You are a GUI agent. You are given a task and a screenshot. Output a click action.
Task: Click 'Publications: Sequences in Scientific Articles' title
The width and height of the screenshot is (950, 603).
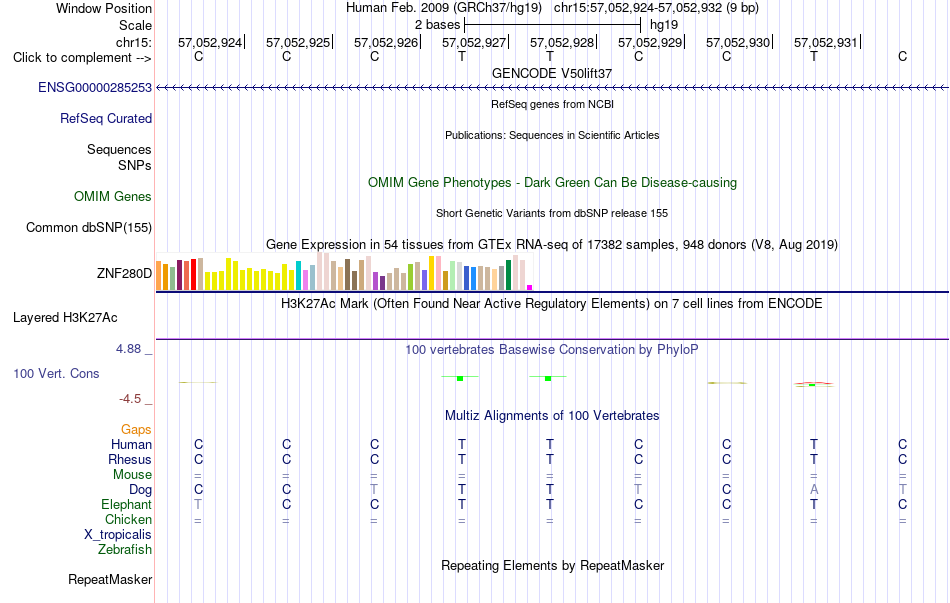[552, 135]
